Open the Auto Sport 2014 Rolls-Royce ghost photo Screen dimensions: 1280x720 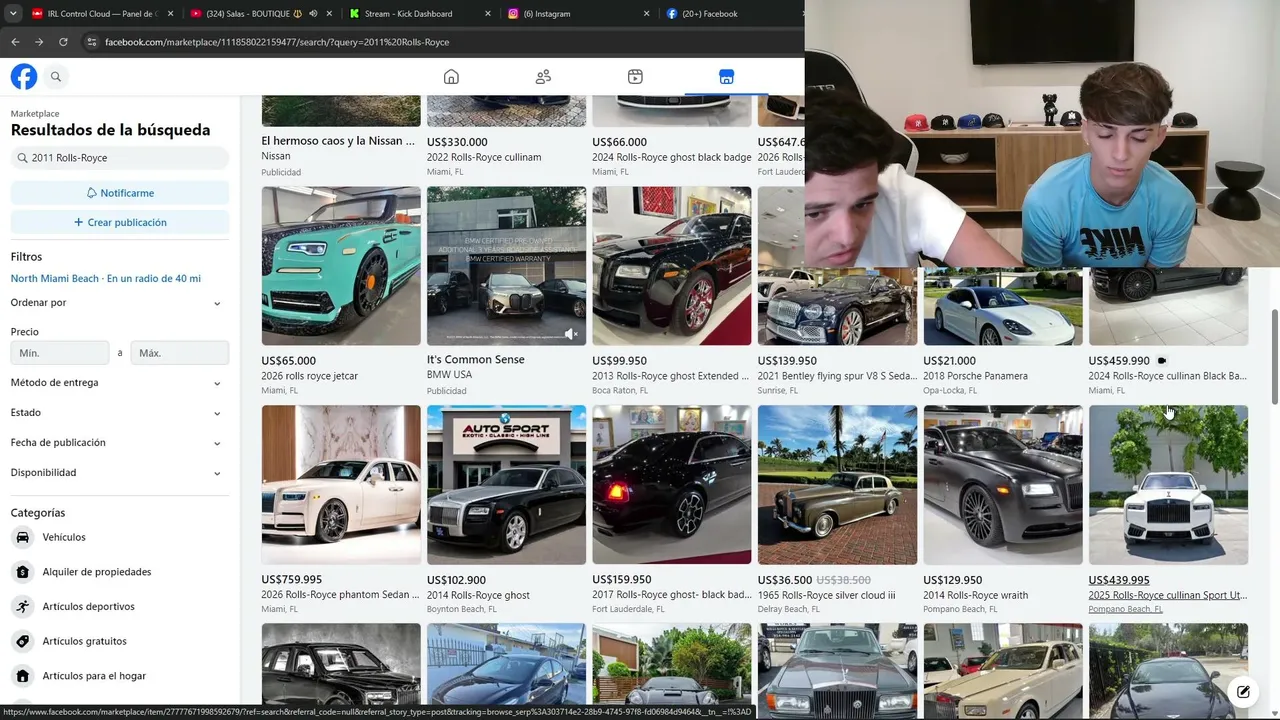[x=507, y=485]
